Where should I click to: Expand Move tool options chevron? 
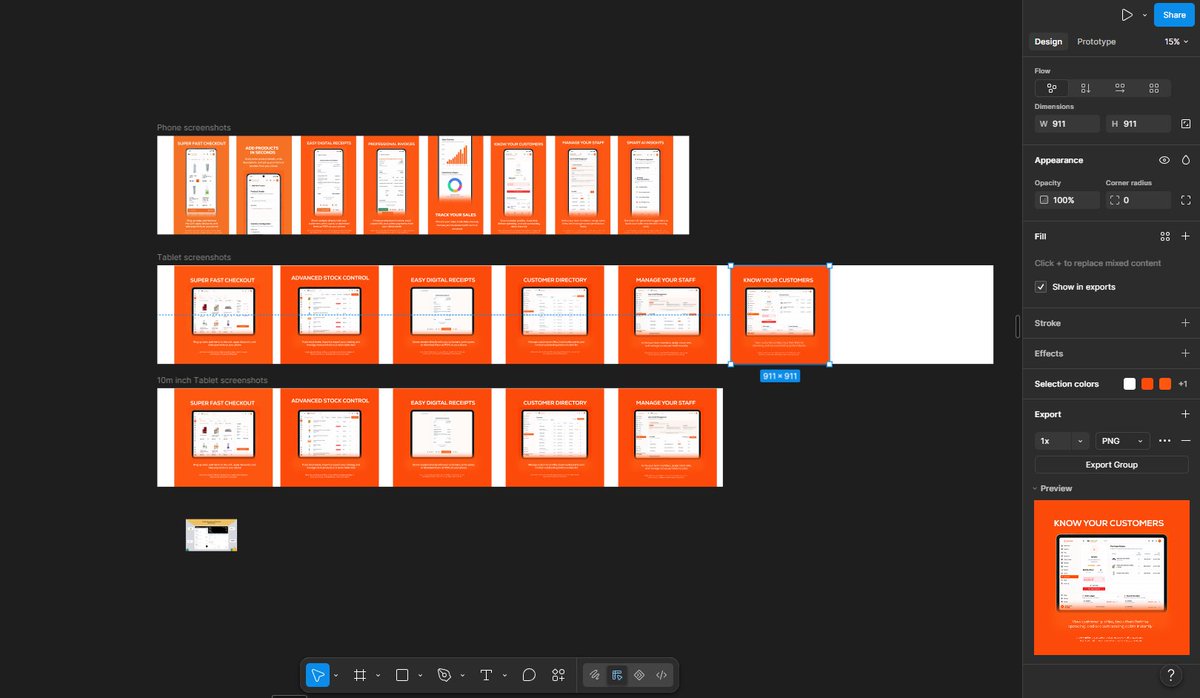336,676
